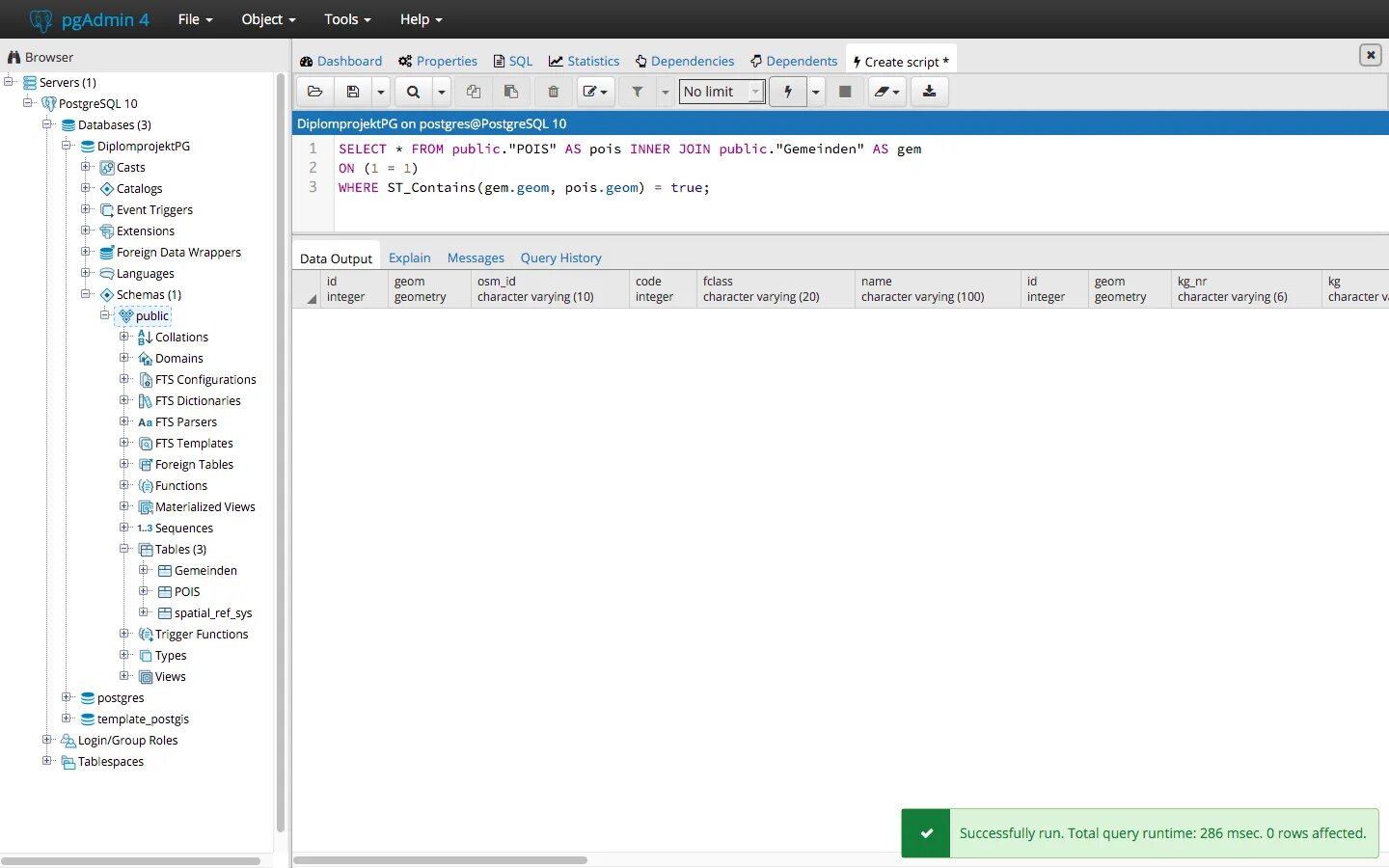Open the Find options dropdown arrow
1389x868 pixels.
click(441, 92)
